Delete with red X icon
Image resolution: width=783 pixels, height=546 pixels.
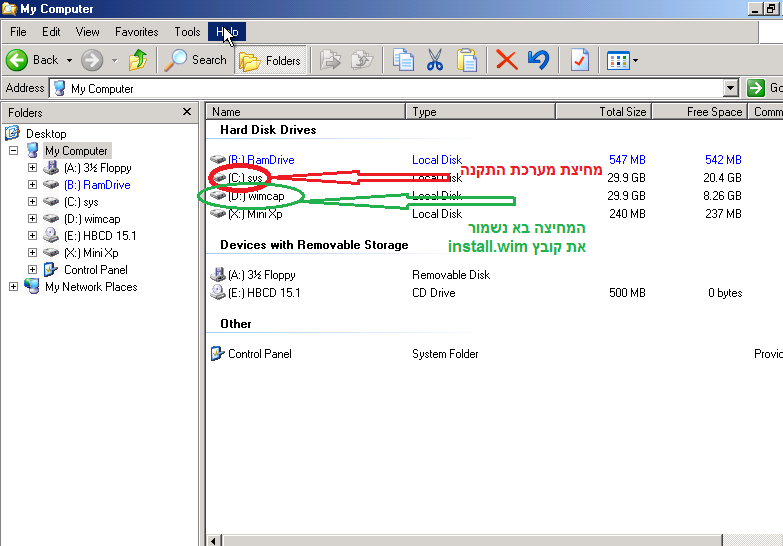tap(506, 60)
